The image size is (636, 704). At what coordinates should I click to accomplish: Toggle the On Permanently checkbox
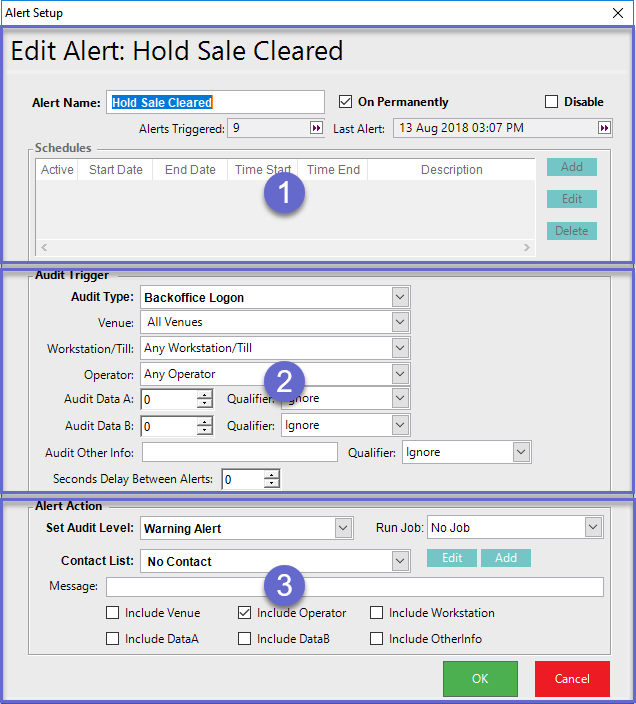coord(346,102)
